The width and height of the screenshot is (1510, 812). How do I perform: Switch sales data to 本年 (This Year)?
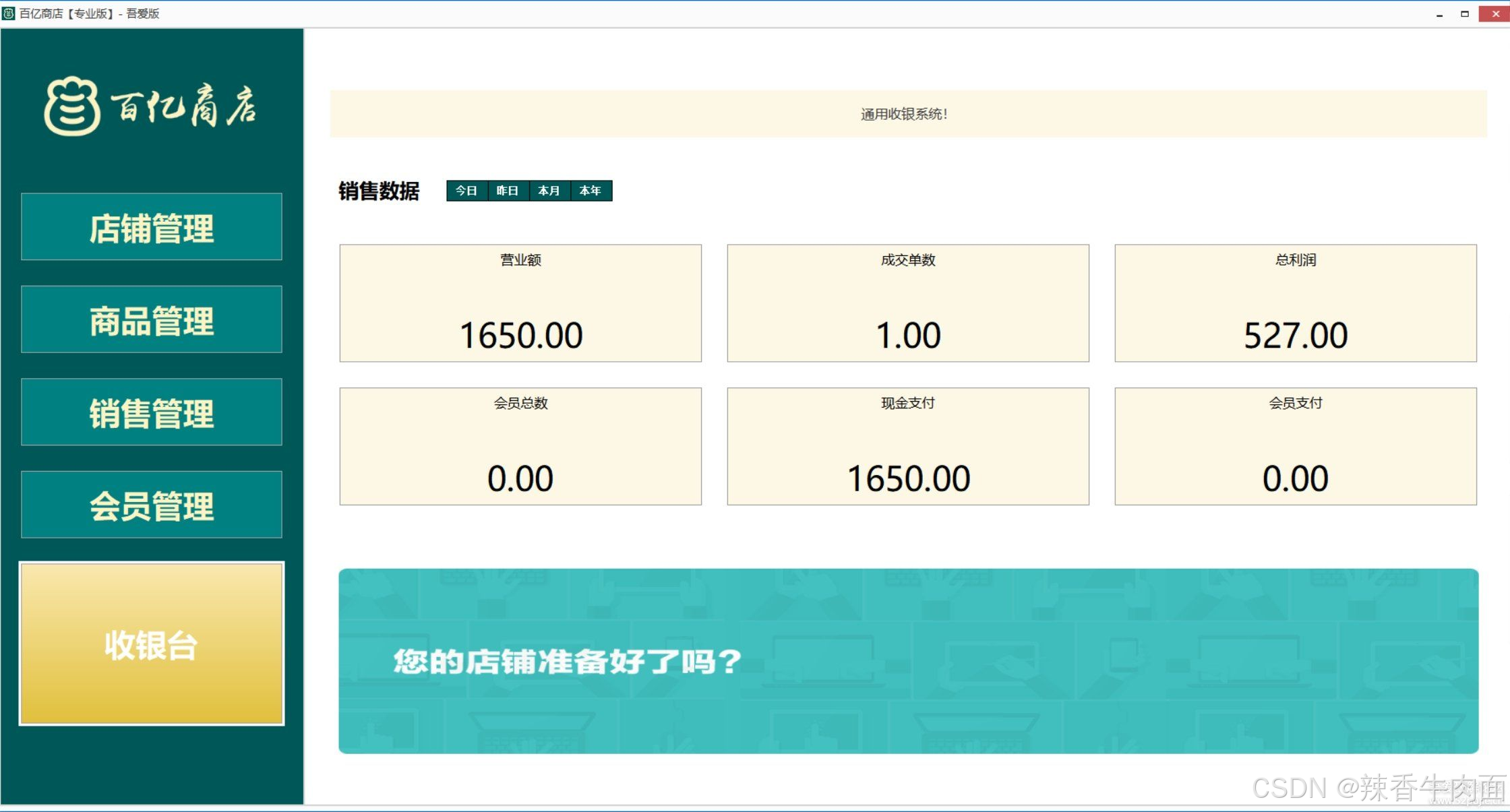pos(591,191)
